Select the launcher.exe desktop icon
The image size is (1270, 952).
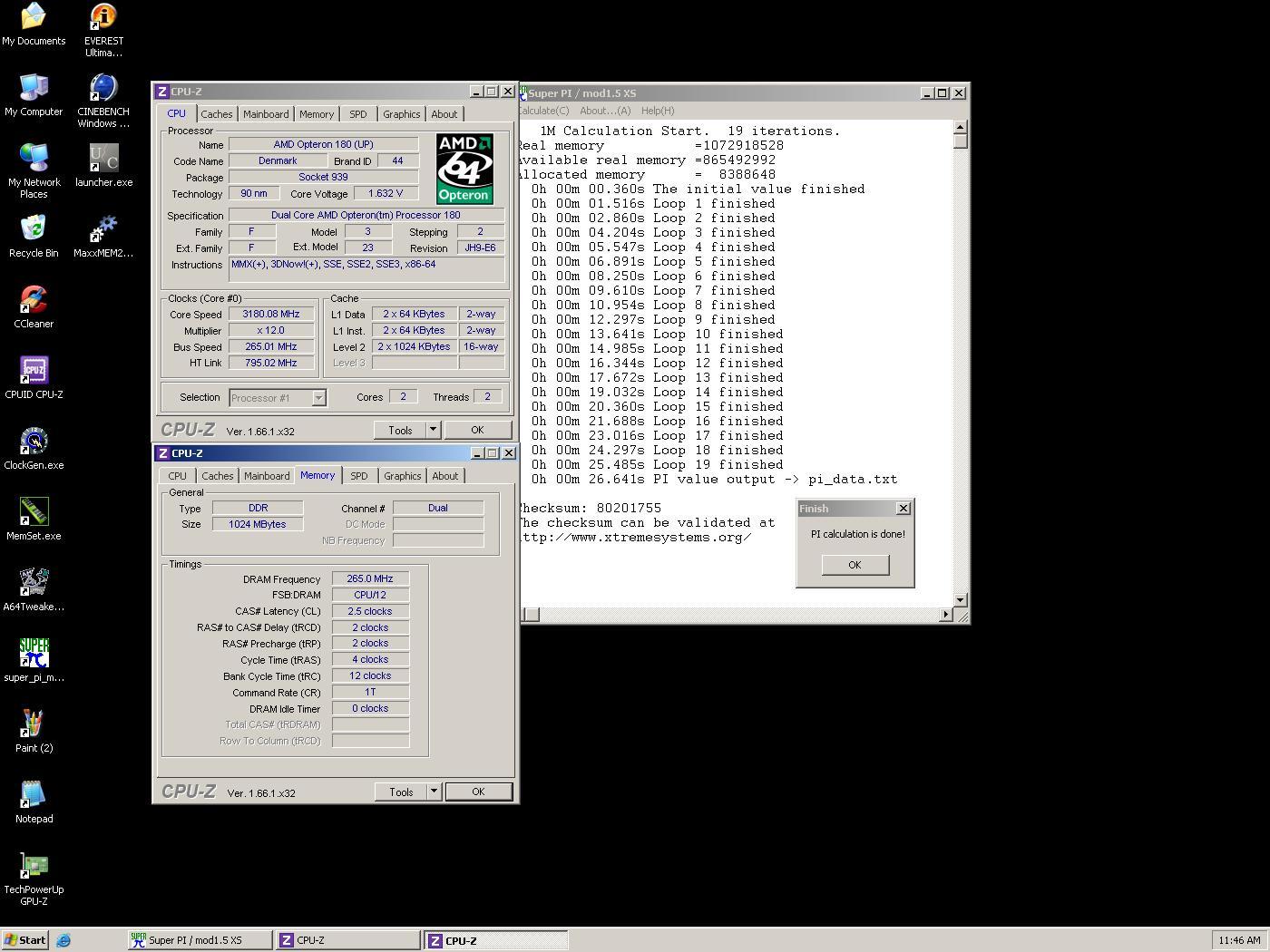tap(103, 166)
